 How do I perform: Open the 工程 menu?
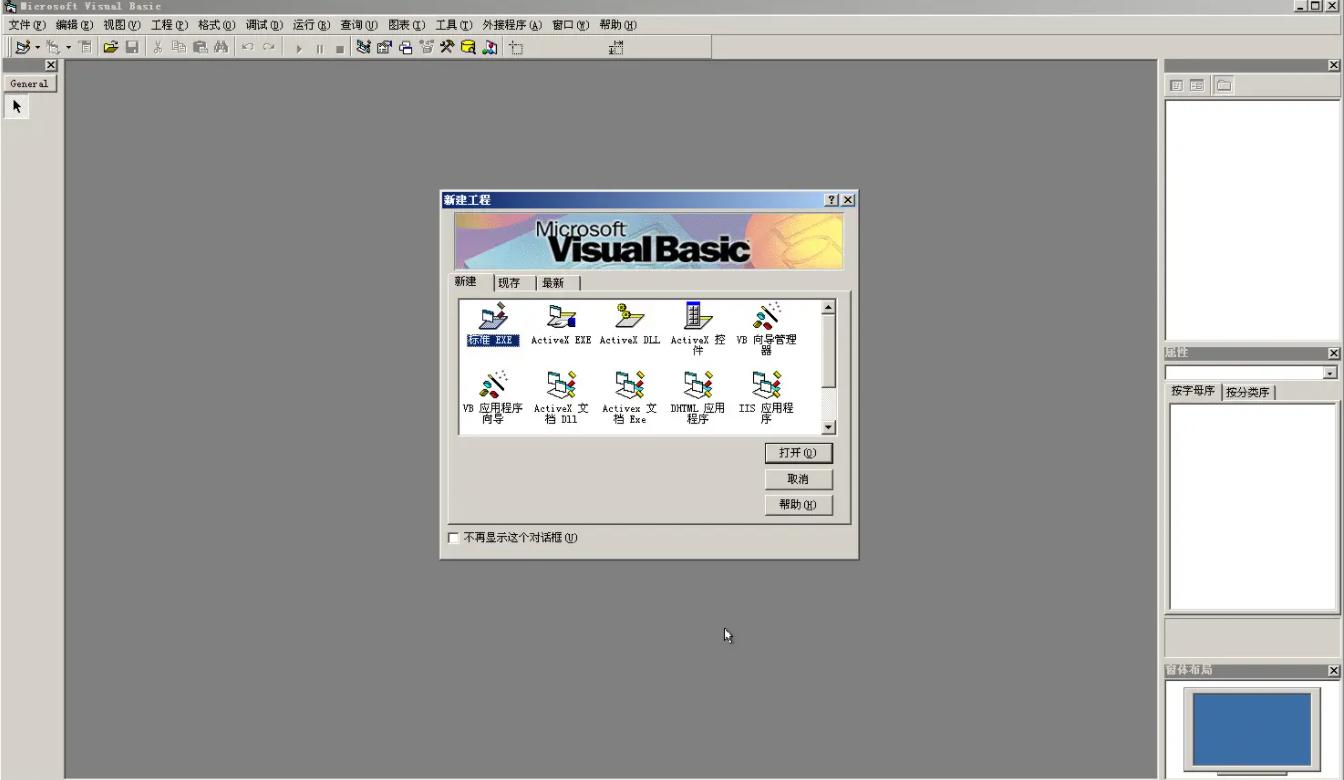168,25
